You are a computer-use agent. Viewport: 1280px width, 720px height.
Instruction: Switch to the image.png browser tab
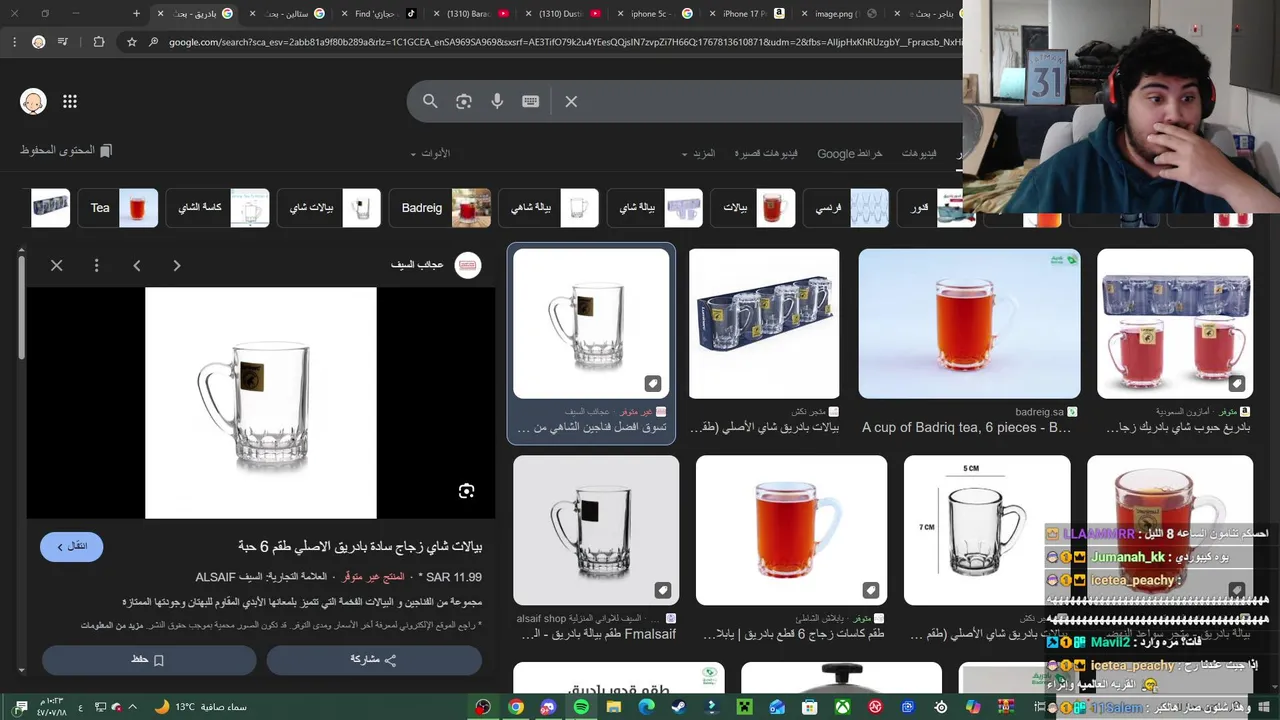click(x=838, y=14)
